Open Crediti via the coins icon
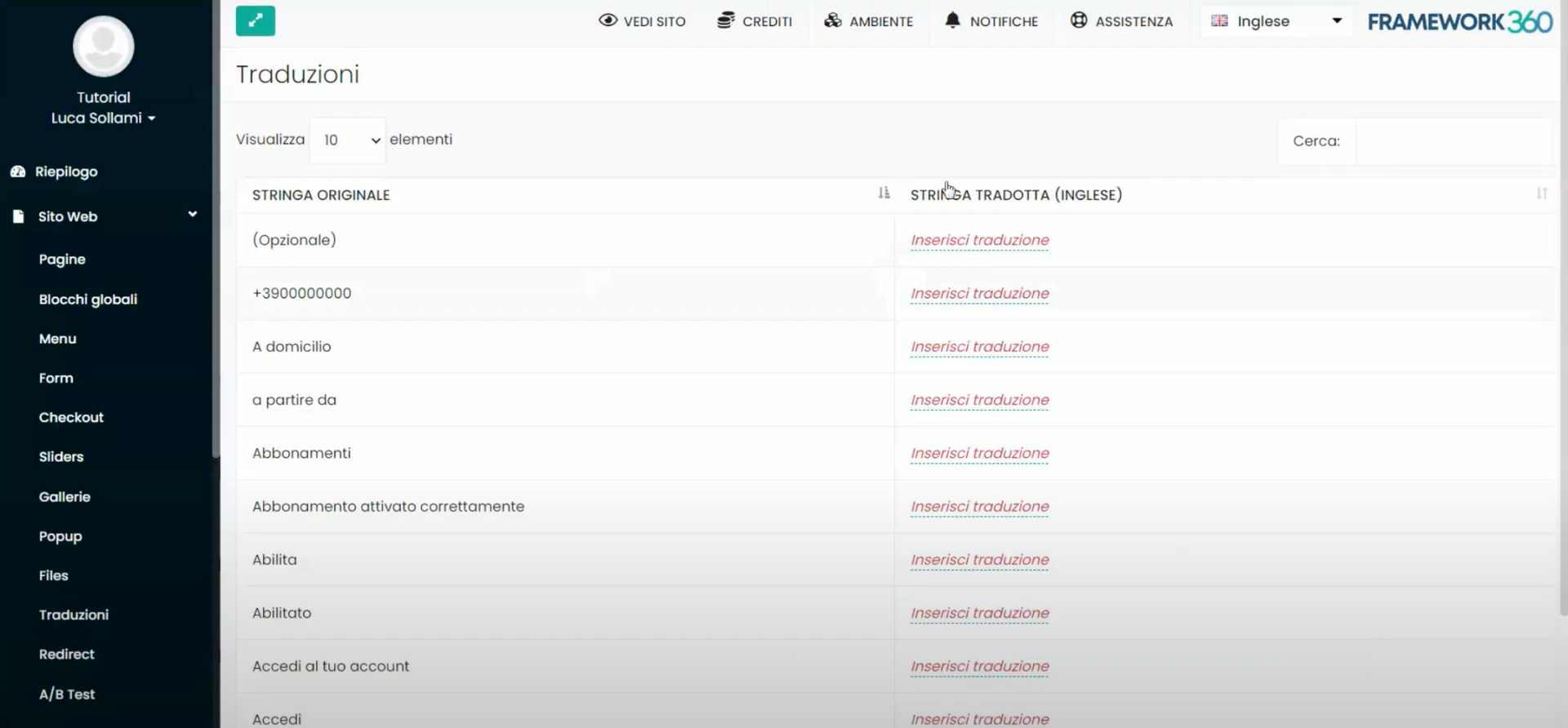1568x728 pixels. click(725, 20)
